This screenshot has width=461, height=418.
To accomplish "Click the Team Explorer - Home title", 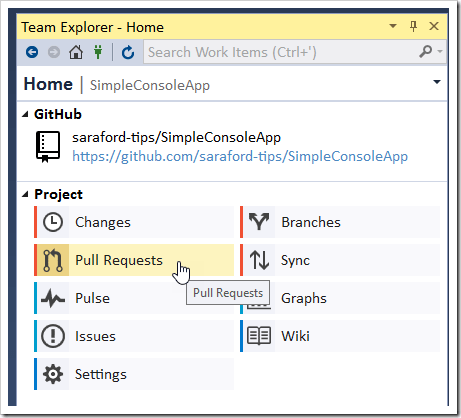I will [x=93, y=27].
